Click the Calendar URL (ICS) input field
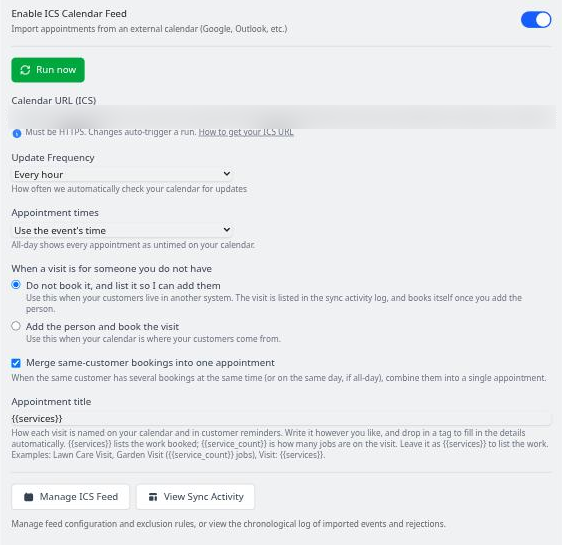562x545 pixels. pyautogui.click(x=283, y=117)
